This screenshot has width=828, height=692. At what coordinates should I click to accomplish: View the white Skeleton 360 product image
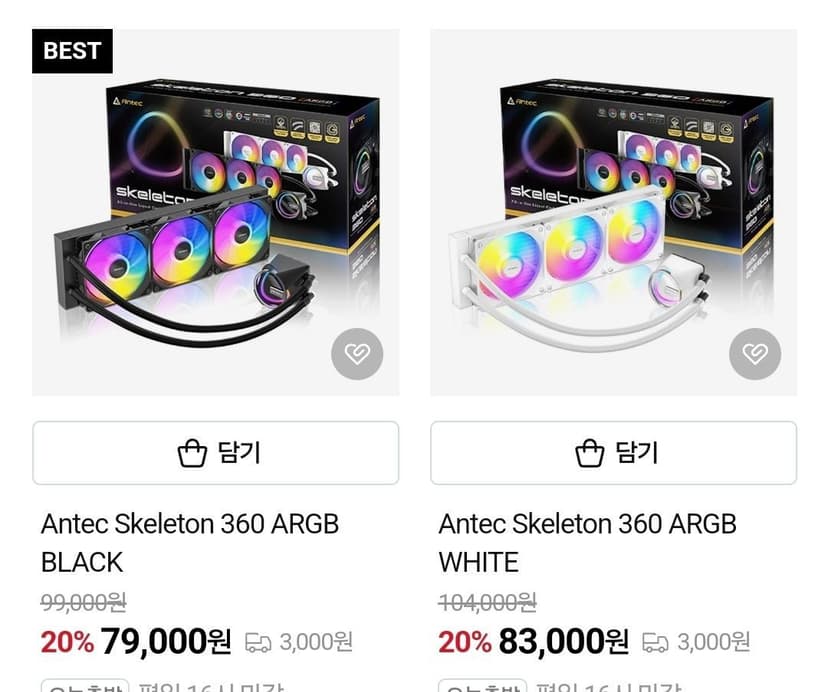pyautogui.click(x=614, y=212)
